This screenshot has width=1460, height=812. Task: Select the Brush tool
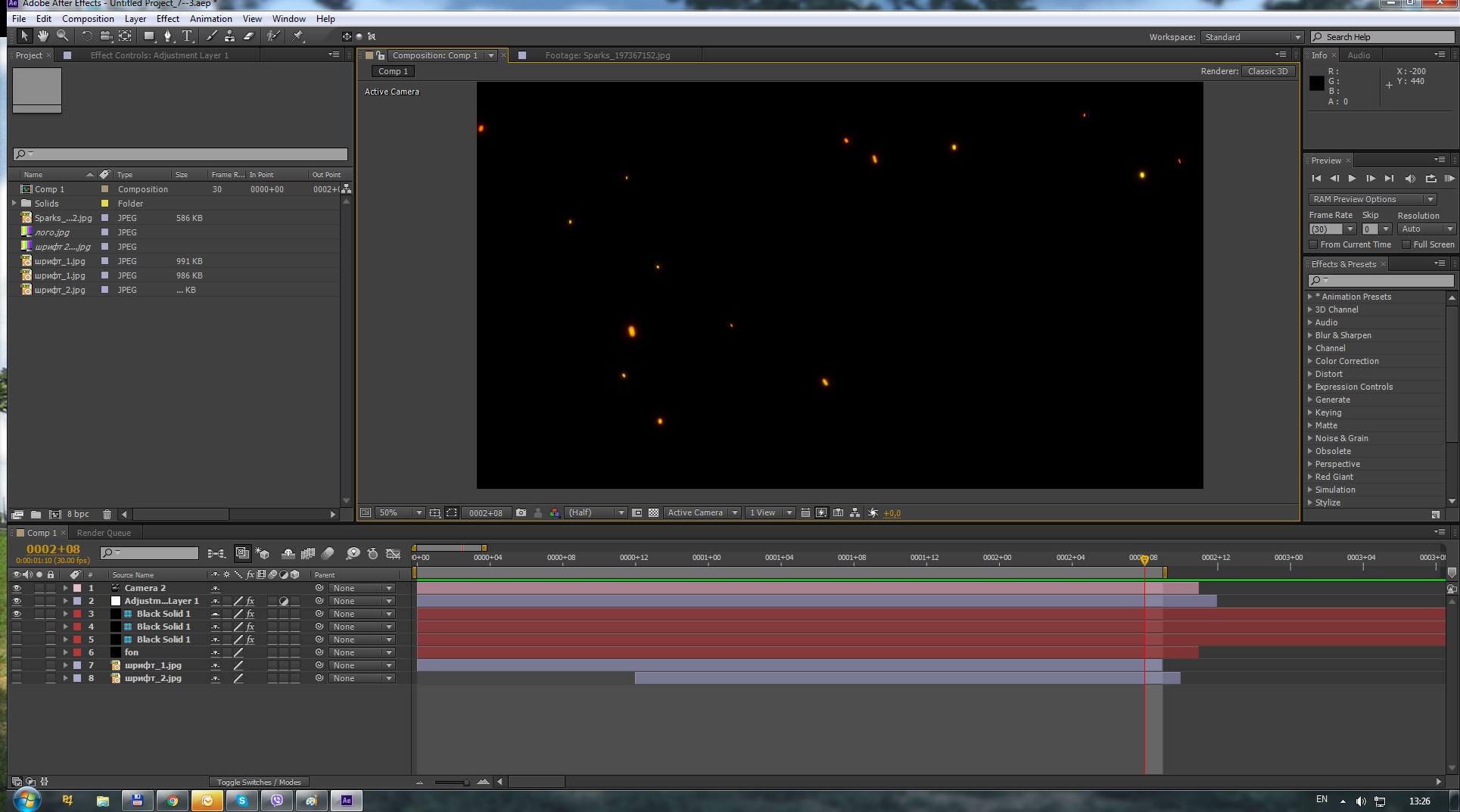(211, 36)
